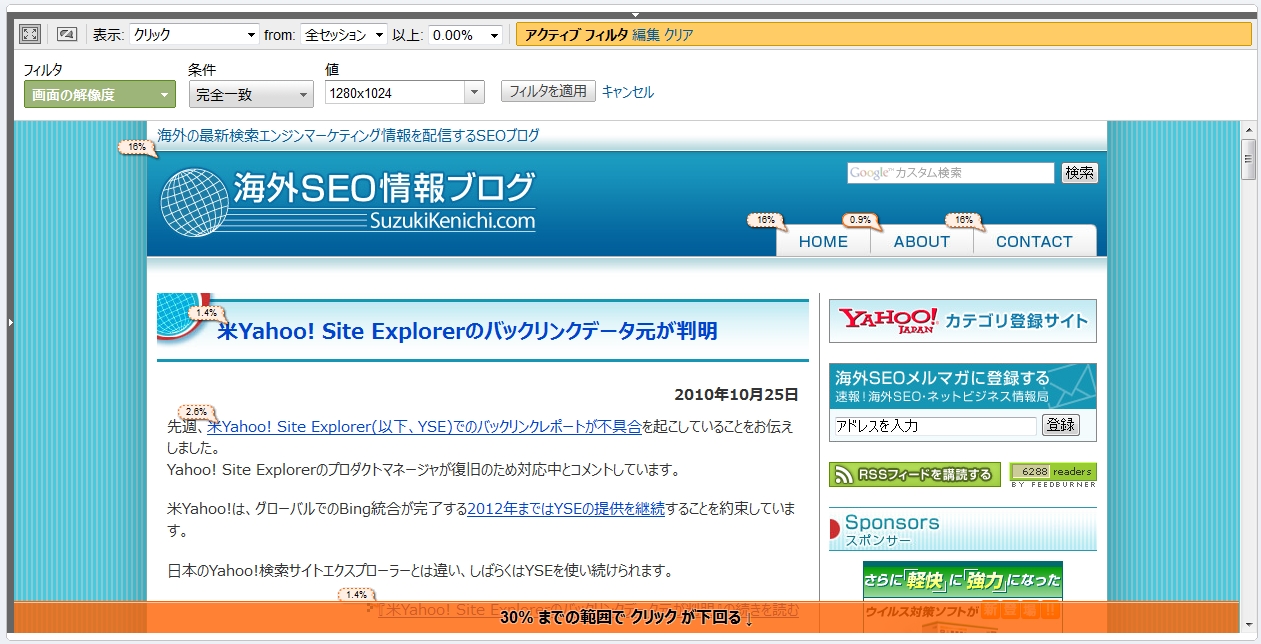Image resolution: width=1261 pixels, height=644 pixels.
Task: Click the date text 2010年10月25日
Action: coord(737,394)
